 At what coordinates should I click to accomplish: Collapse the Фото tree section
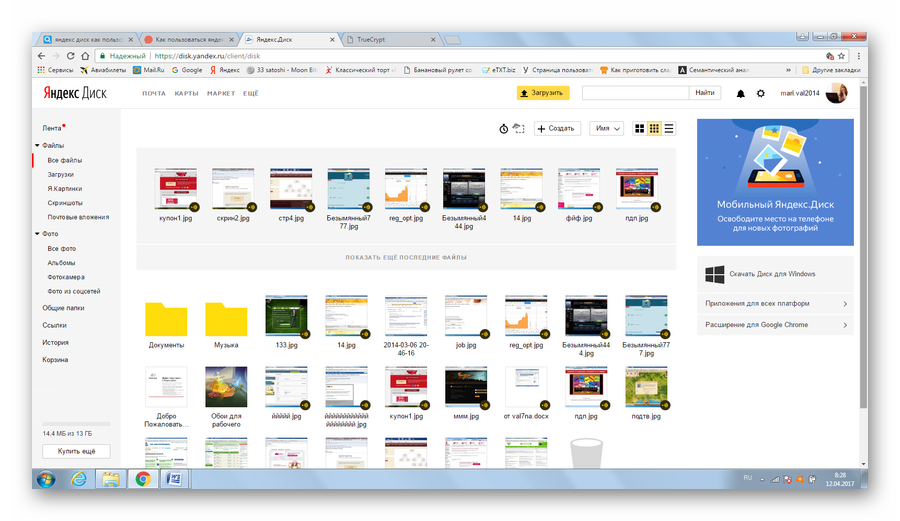pyautogui.click(x=37, y=234)
